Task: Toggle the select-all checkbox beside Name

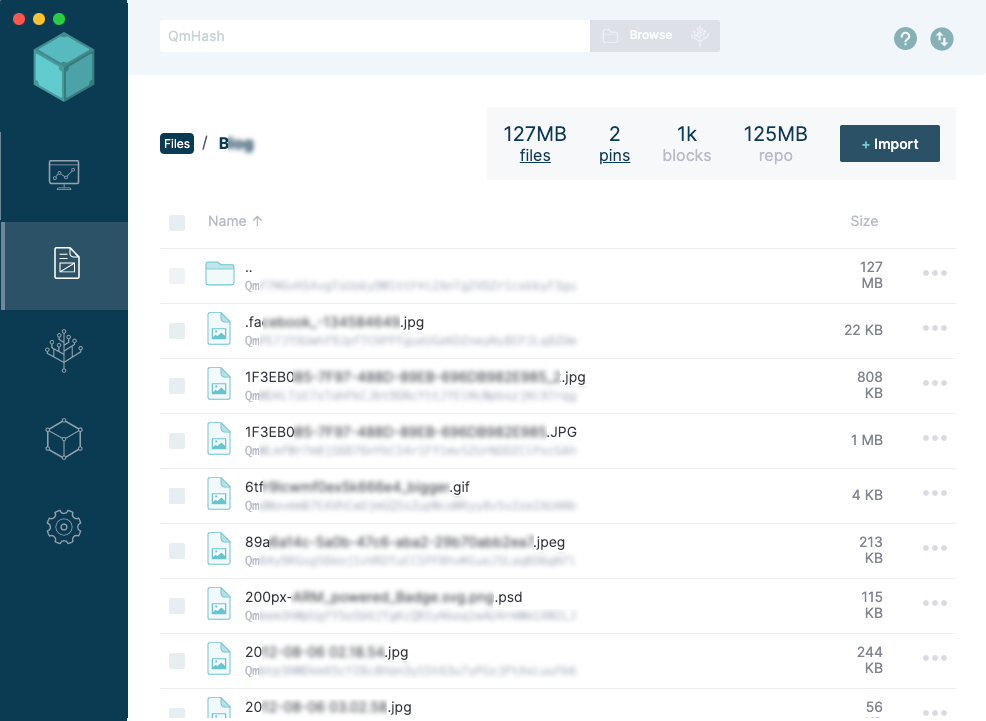Action: point(177,222)
